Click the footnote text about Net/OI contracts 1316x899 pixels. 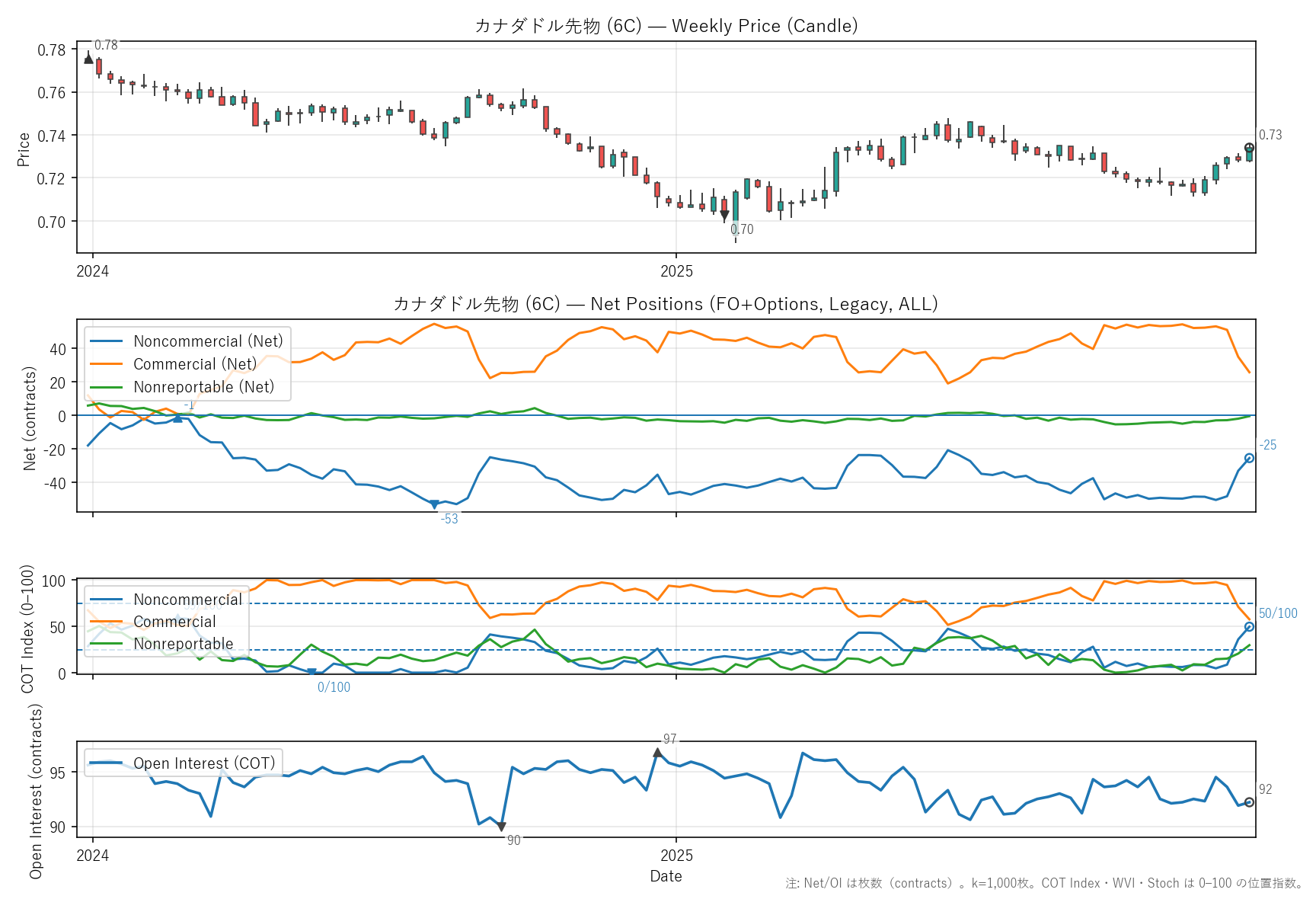tap(1043, 884)
